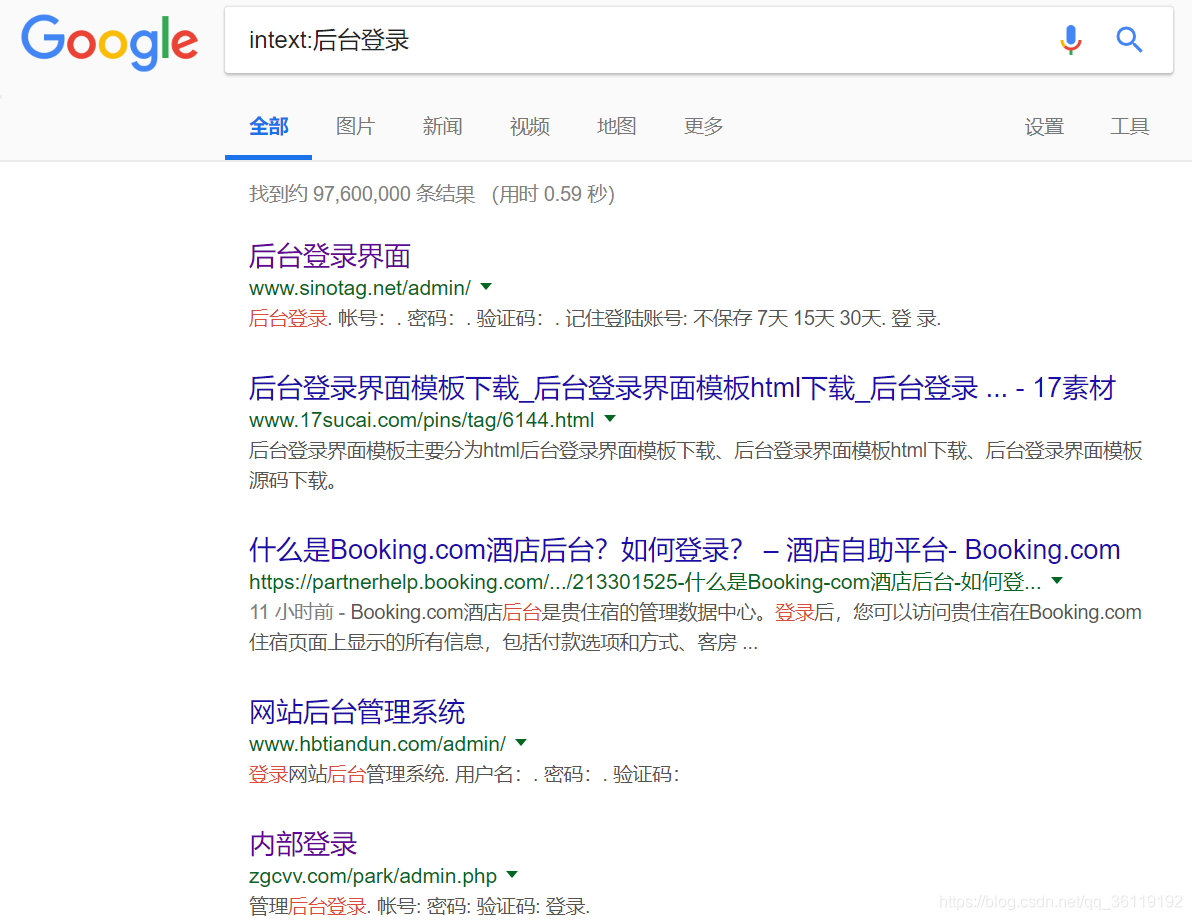Click the www.17sucai.com/pins/tag/6144.html URL text
The image size is (1192, 920).
point(421,420)
